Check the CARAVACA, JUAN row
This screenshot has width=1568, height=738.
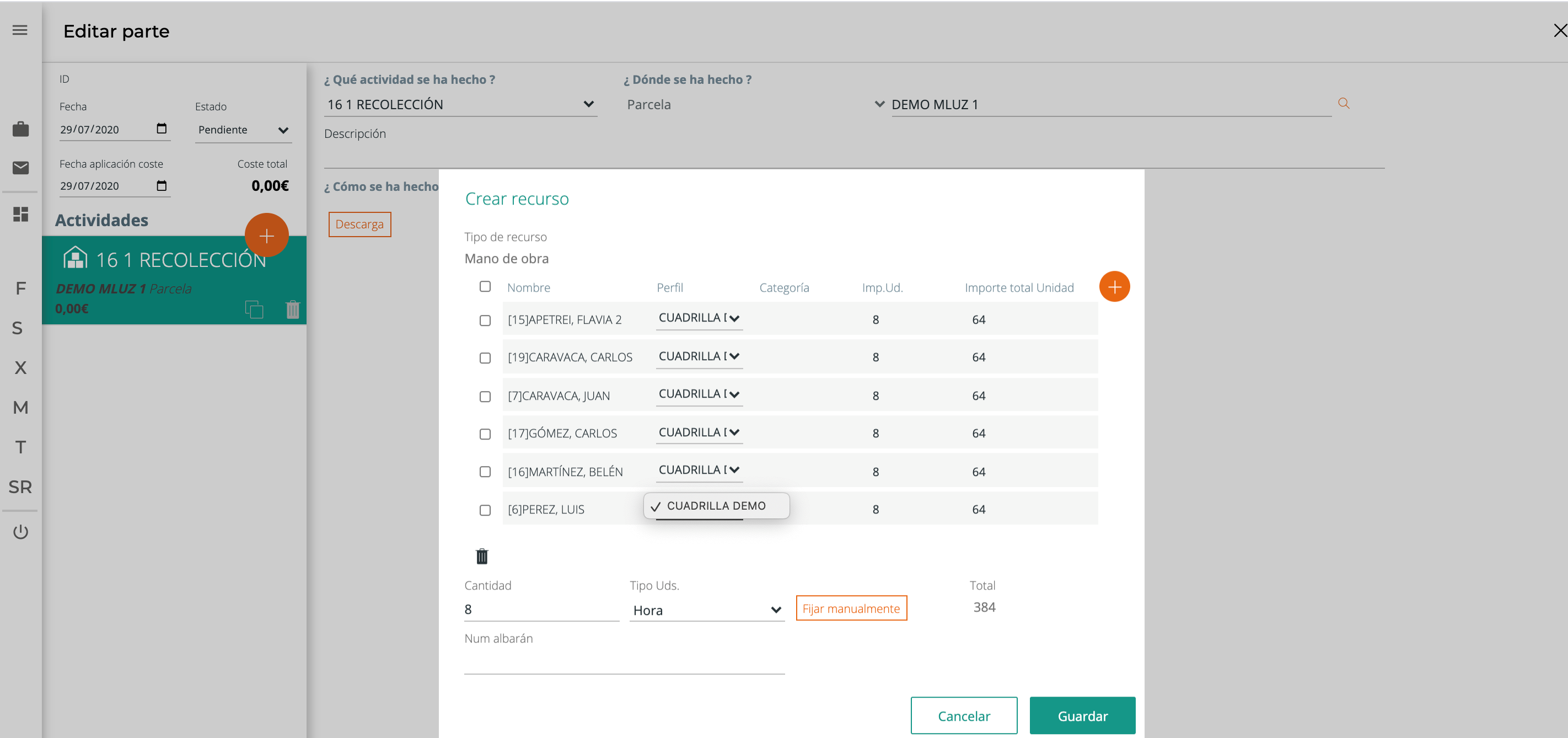(x=485, y=397)
